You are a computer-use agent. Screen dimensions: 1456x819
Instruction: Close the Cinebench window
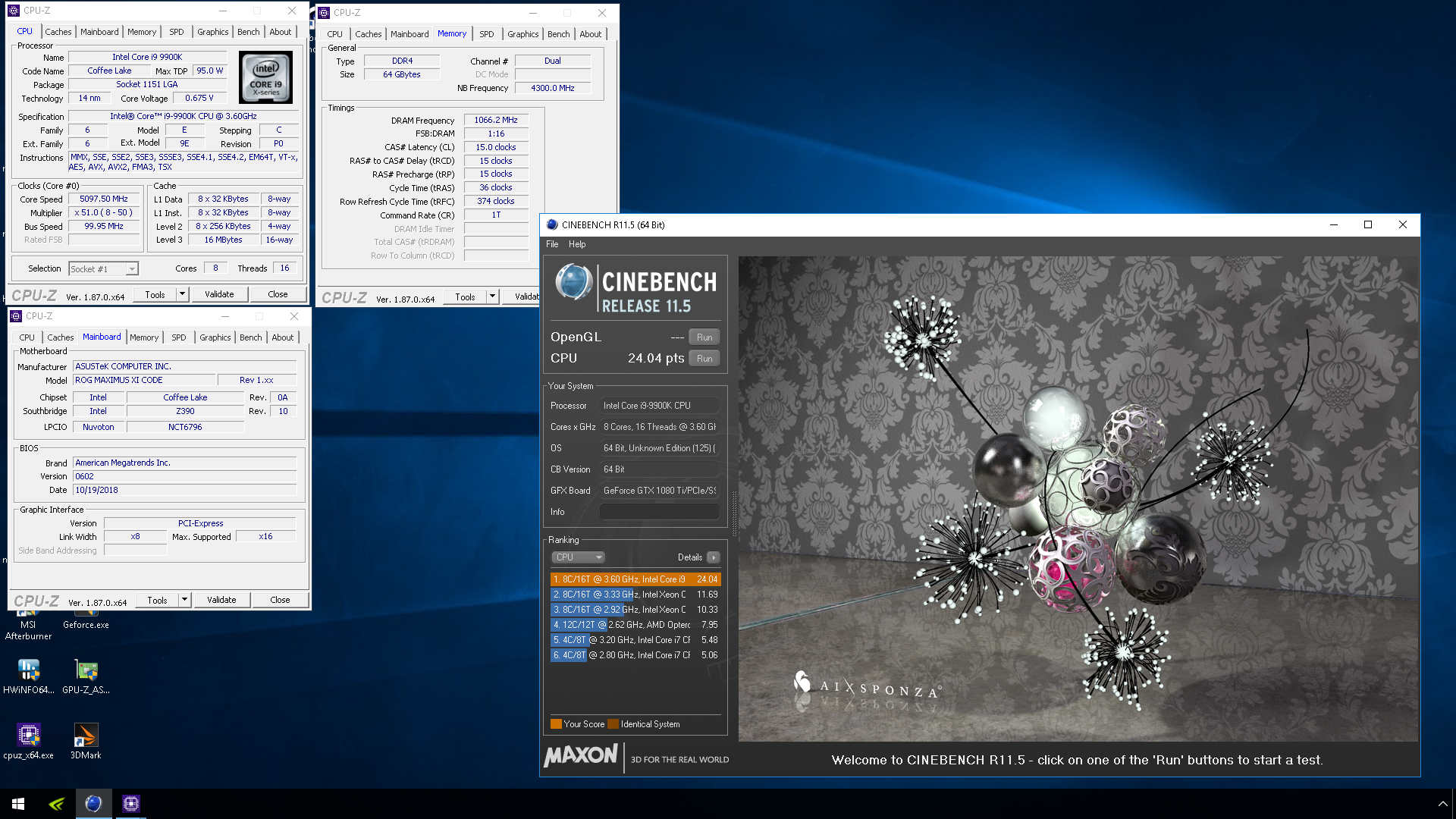pyautogui.click(x=1403, y=224)
